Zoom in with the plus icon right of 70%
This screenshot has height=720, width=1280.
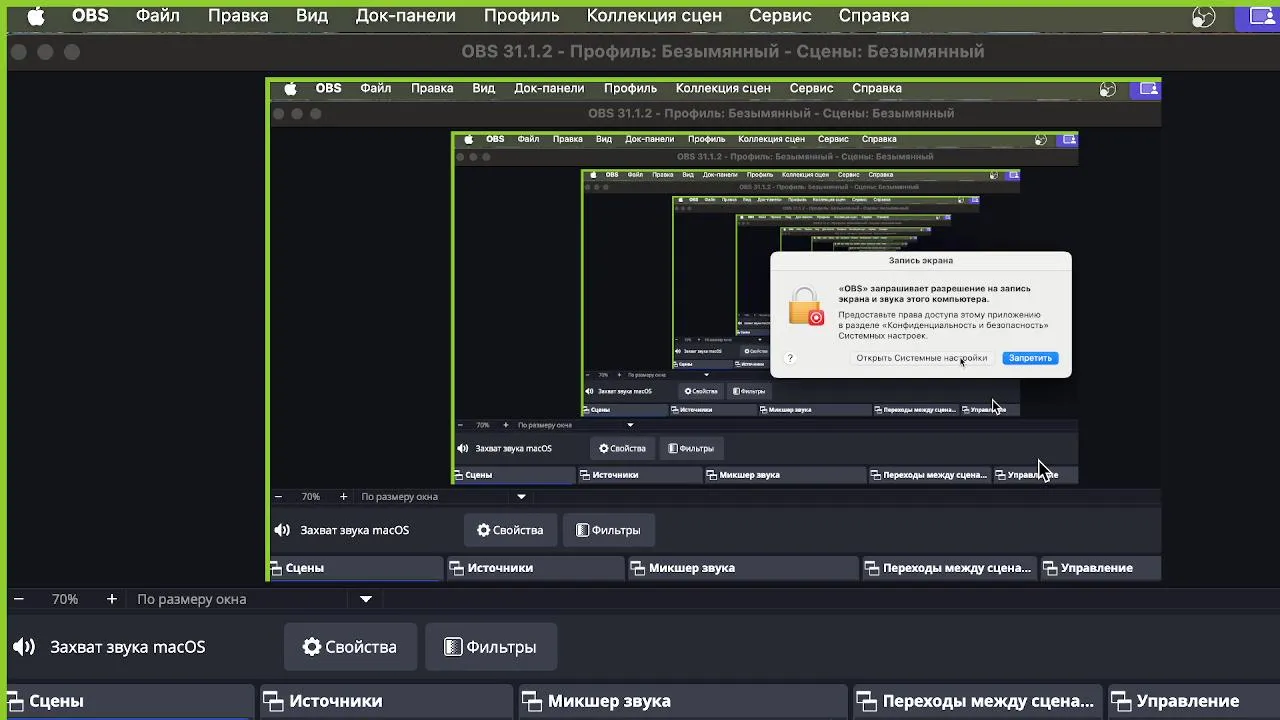pos(111,599)
